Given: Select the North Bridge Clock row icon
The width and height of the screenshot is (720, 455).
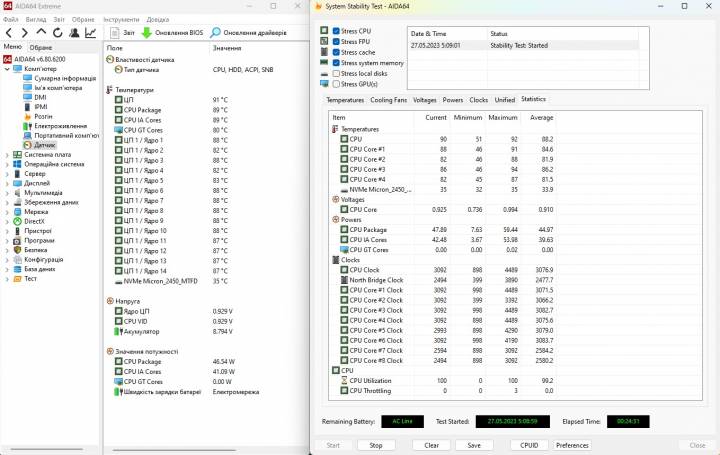Looking at the screenshot, I should (x=344, y=280).
